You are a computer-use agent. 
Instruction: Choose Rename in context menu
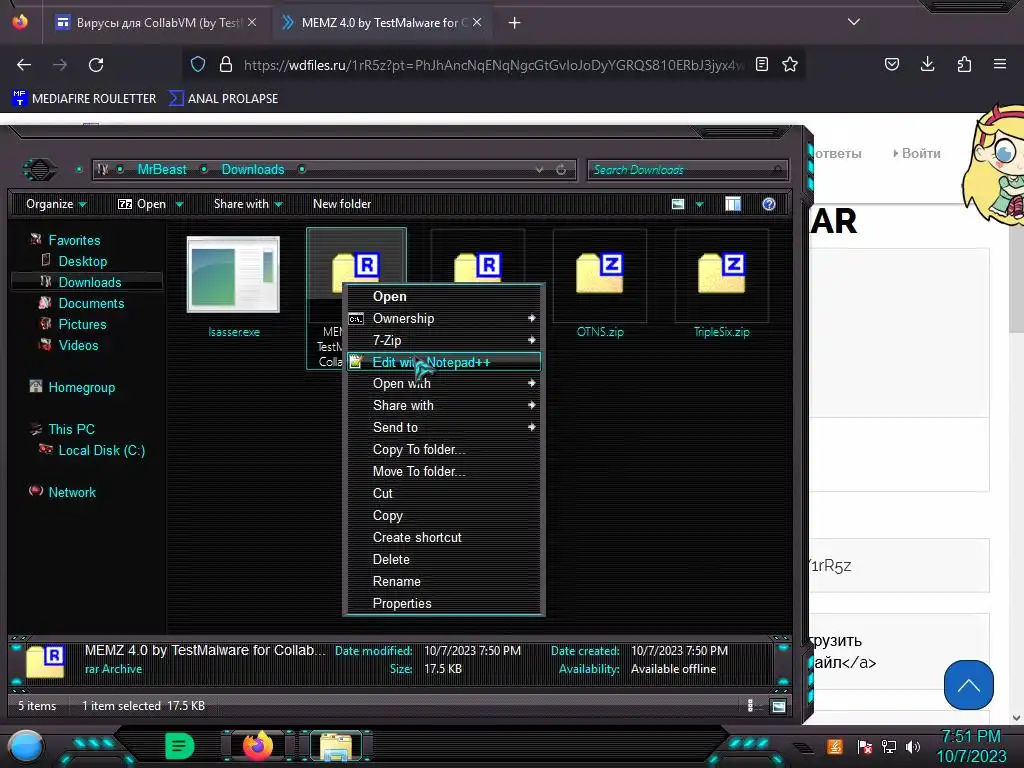coord(444,581)
